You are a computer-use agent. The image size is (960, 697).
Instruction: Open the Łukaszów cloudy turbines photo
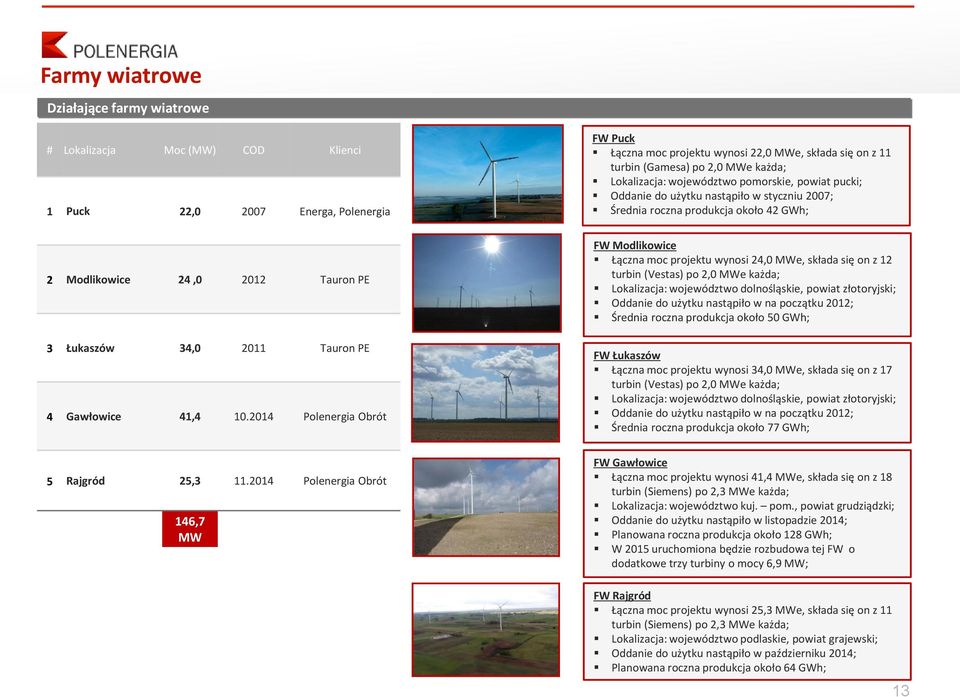(486, 393)
